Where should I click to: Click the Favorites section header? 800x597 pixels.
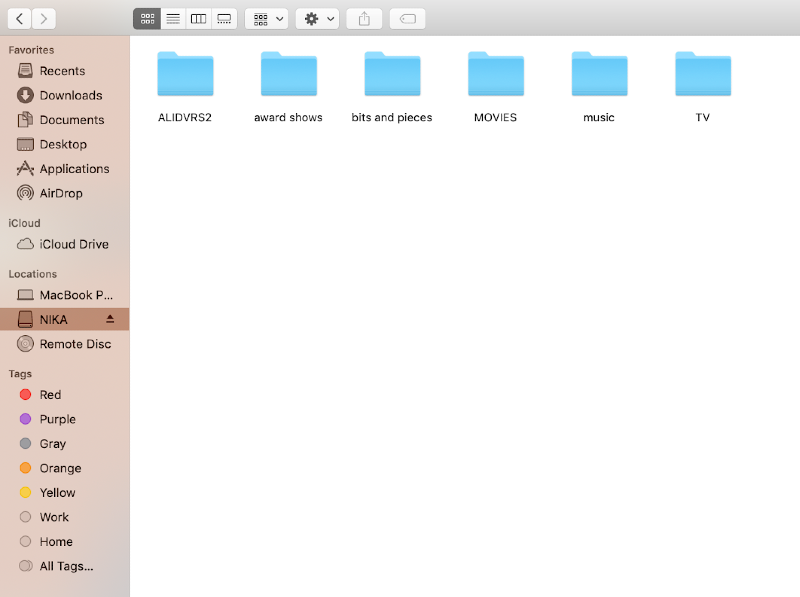click(x=31, y=50)
